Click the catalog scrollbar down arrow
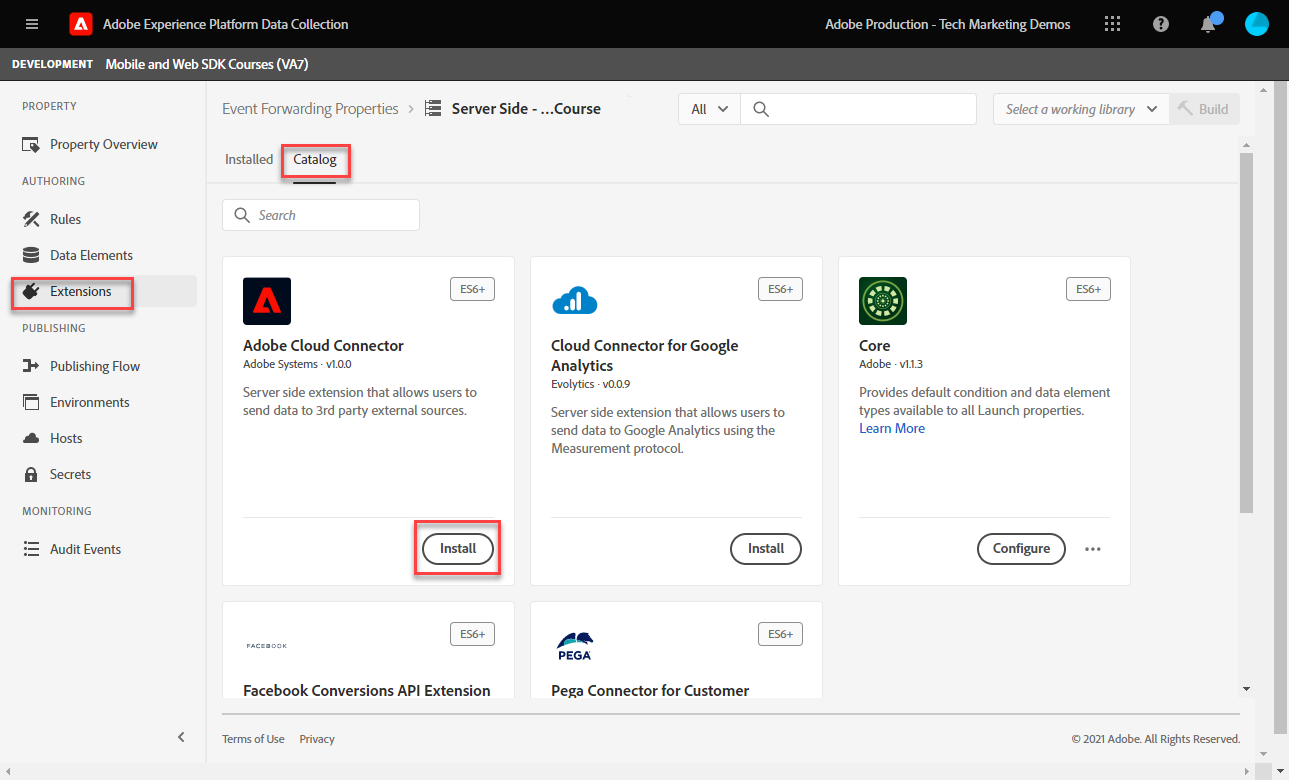The height and width of the screenshot is (780, 1289). [1246, 689]
